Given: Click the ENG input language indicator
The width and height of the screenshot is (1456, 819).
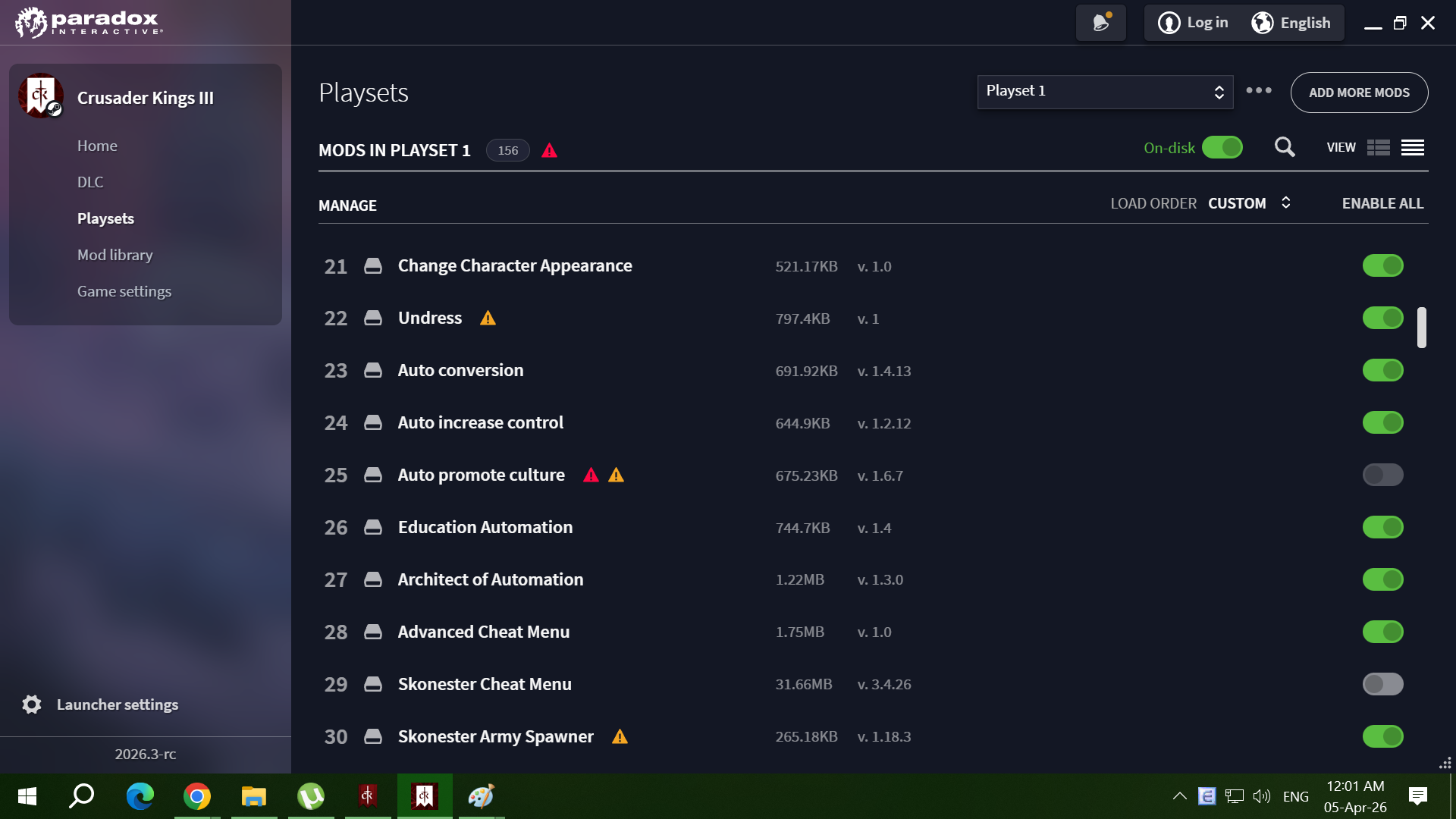Looking at the screenshot, I should 1296,797.
